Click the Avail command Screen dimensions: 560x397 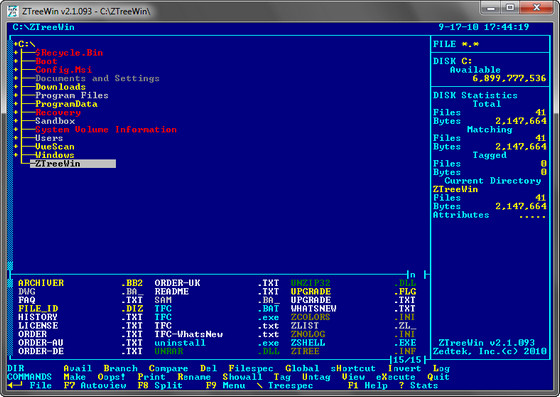(x=78, y=368)
